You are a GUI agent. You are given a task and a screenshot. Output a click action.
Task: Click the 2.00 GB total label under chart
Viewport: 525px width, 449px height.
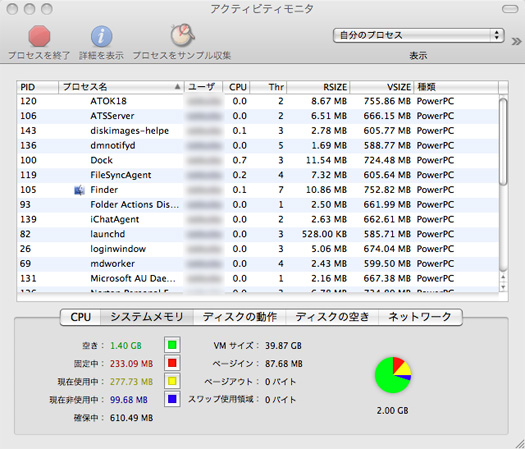pyautogui.click(x=392, y=410)
